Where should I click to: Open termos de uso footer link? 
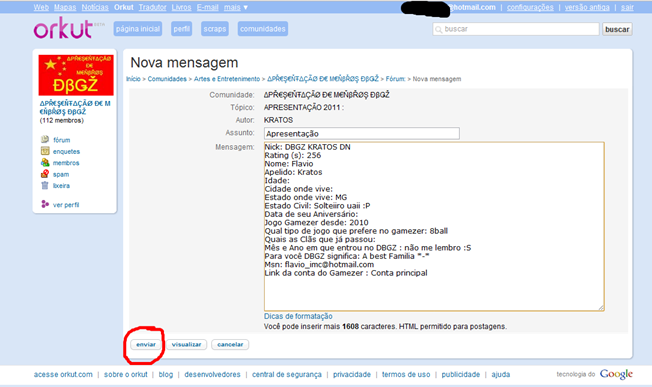pos(406,374)
